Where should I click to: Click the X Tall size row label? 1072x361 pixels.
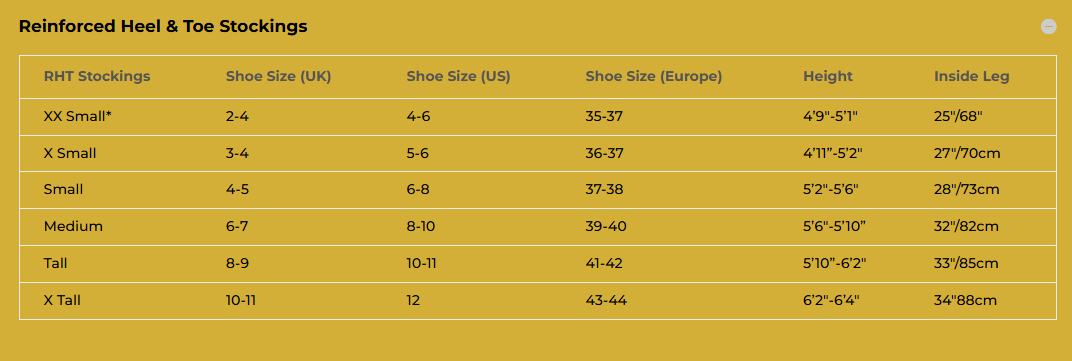point(62,300)
